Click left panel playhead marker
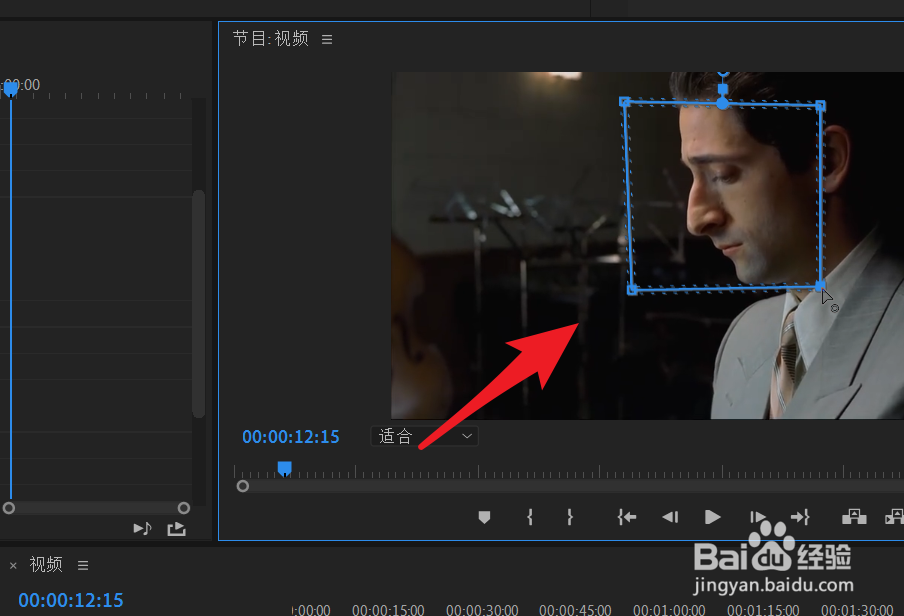This screenshot has width=904, height=616. (11, 89)
